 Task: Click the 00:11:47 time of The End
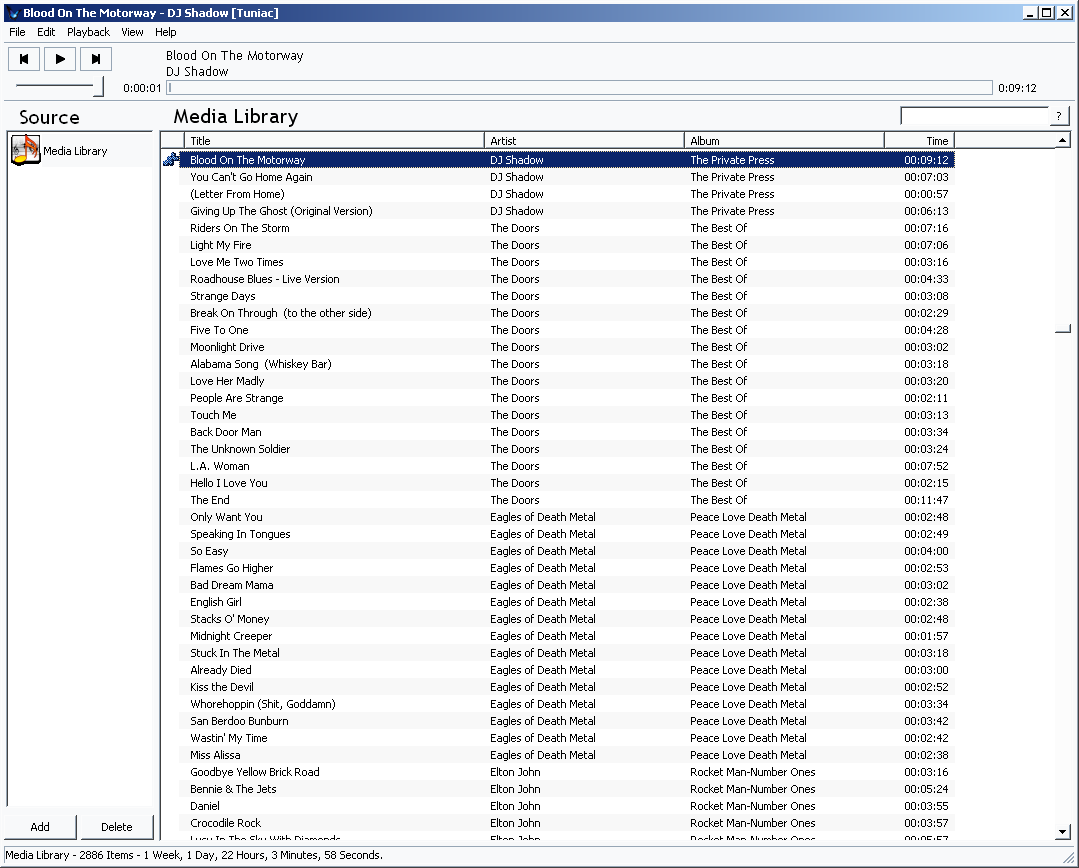[x=926, y=500]
